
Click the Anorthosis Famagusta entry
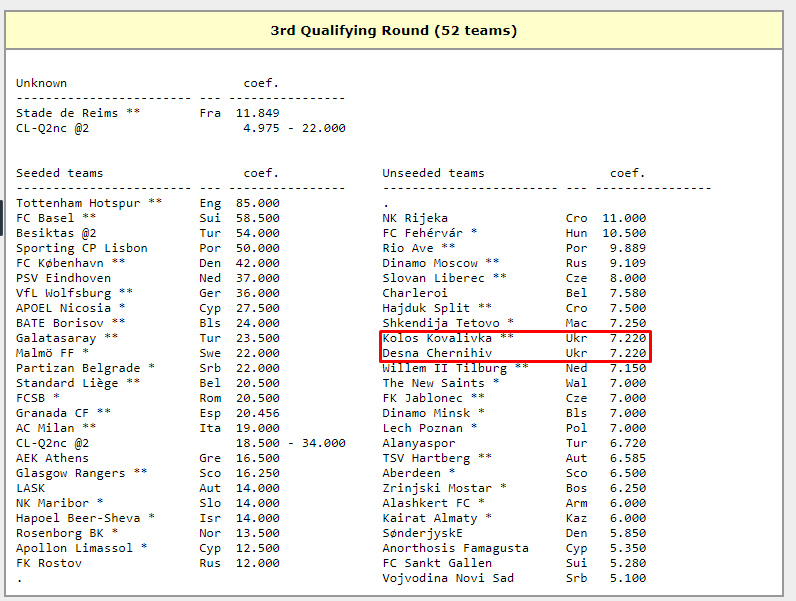[455, 548]
